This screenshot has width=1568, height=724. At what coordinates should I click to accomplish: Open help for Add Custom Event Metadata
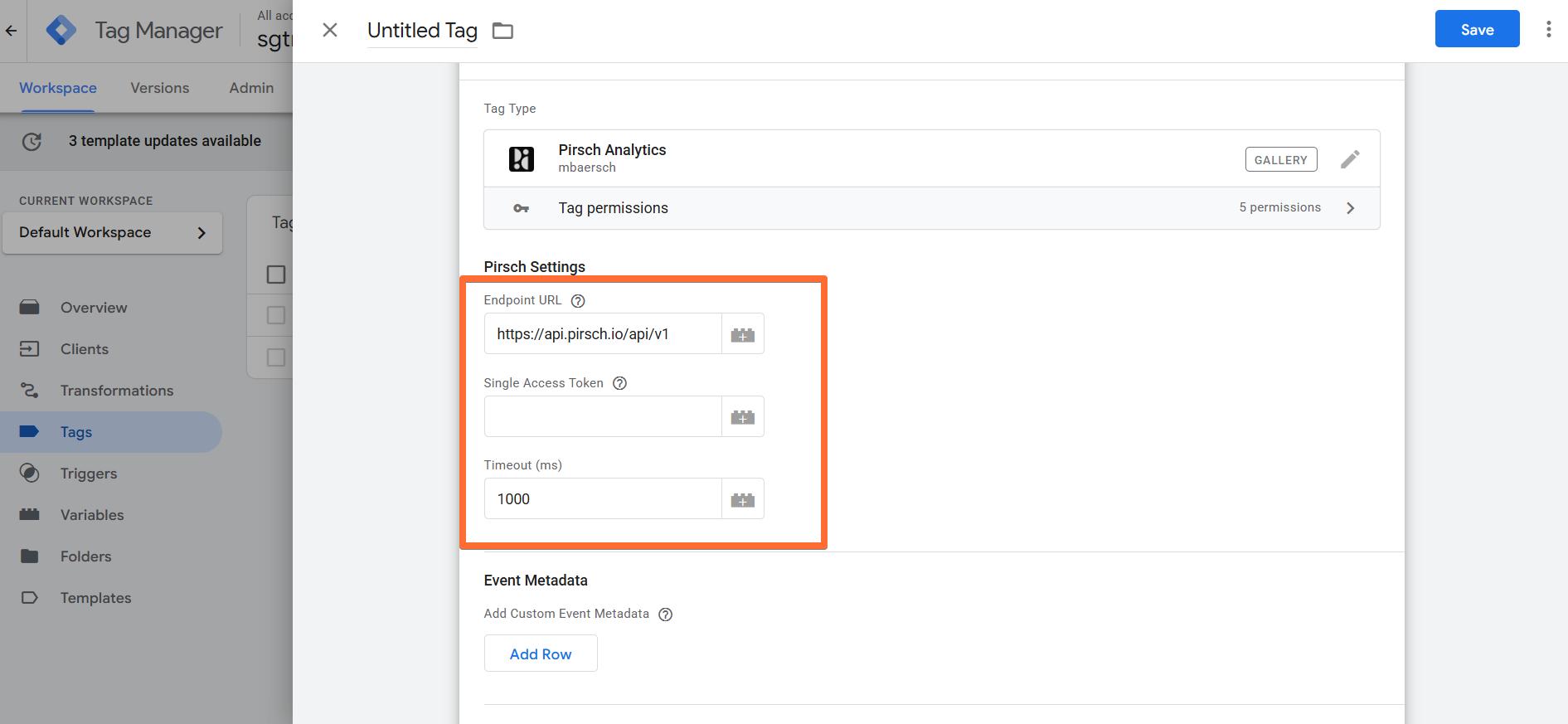pos(665,615)
